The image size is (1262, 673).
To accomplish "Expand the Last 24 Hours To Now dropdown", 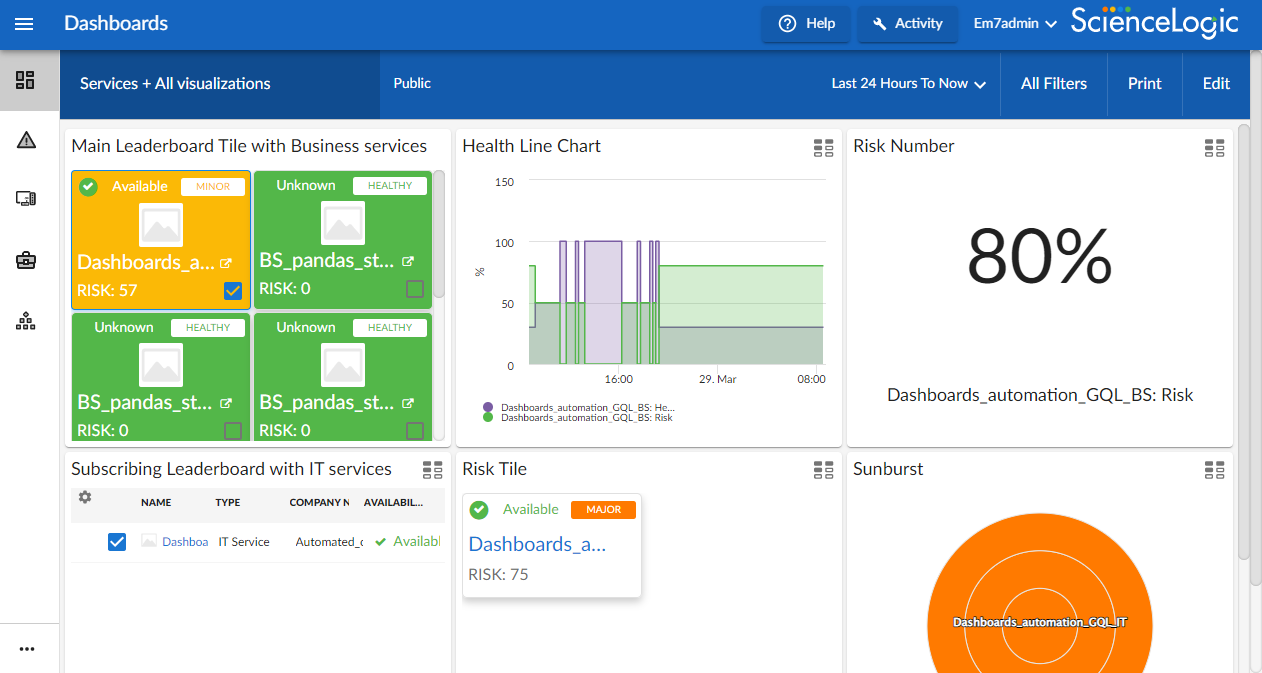I will click(908, 84).
